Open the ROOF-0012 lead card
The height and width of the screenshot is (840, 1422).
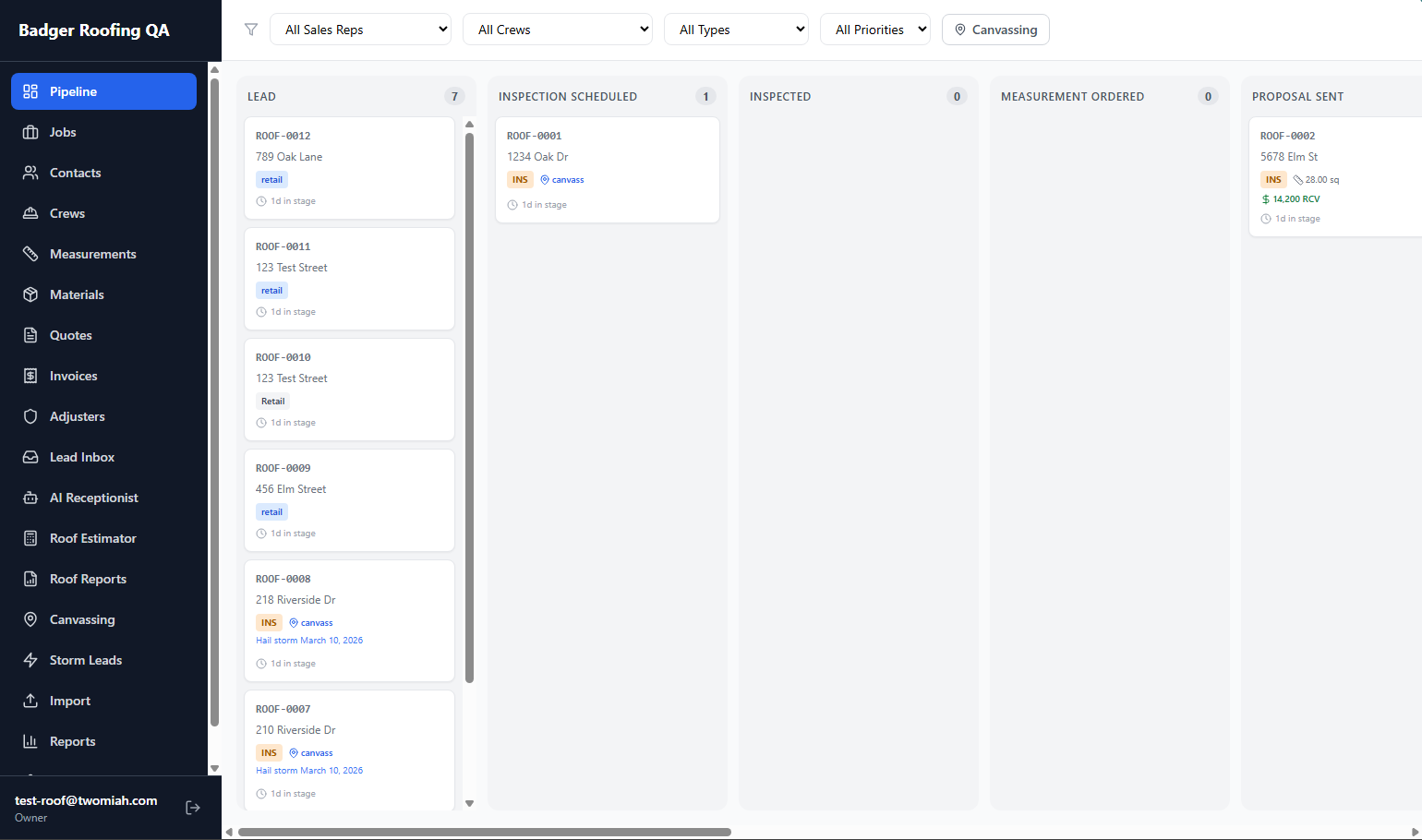pyautogui.click(x=349, y=167)
